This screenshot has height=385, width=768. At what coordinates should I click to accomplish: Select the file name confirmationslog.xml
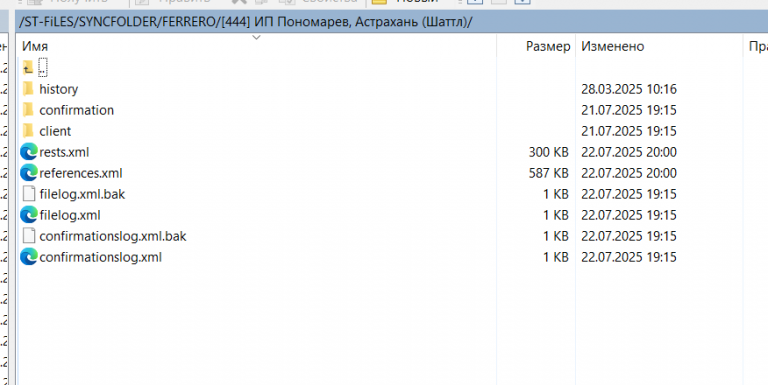pos(100,258)
